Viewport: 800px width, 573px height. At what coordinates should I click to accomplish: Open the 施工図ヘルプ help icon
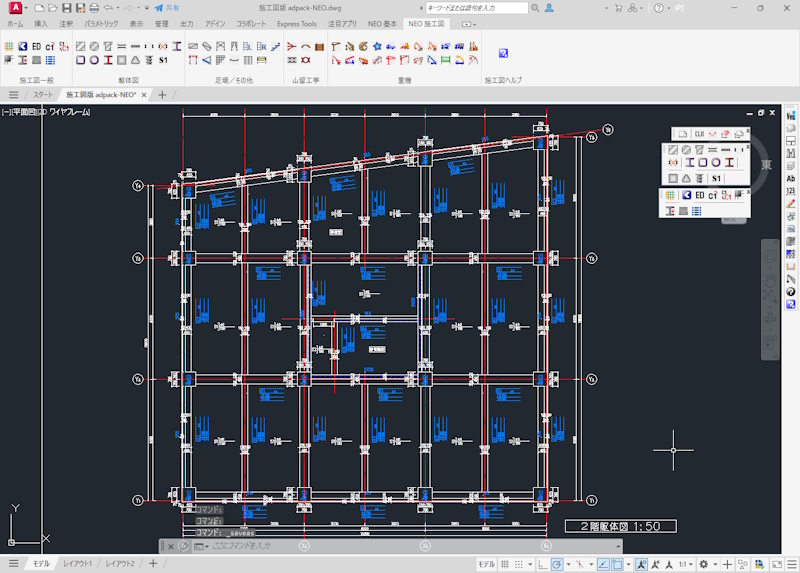coord(503,53)
